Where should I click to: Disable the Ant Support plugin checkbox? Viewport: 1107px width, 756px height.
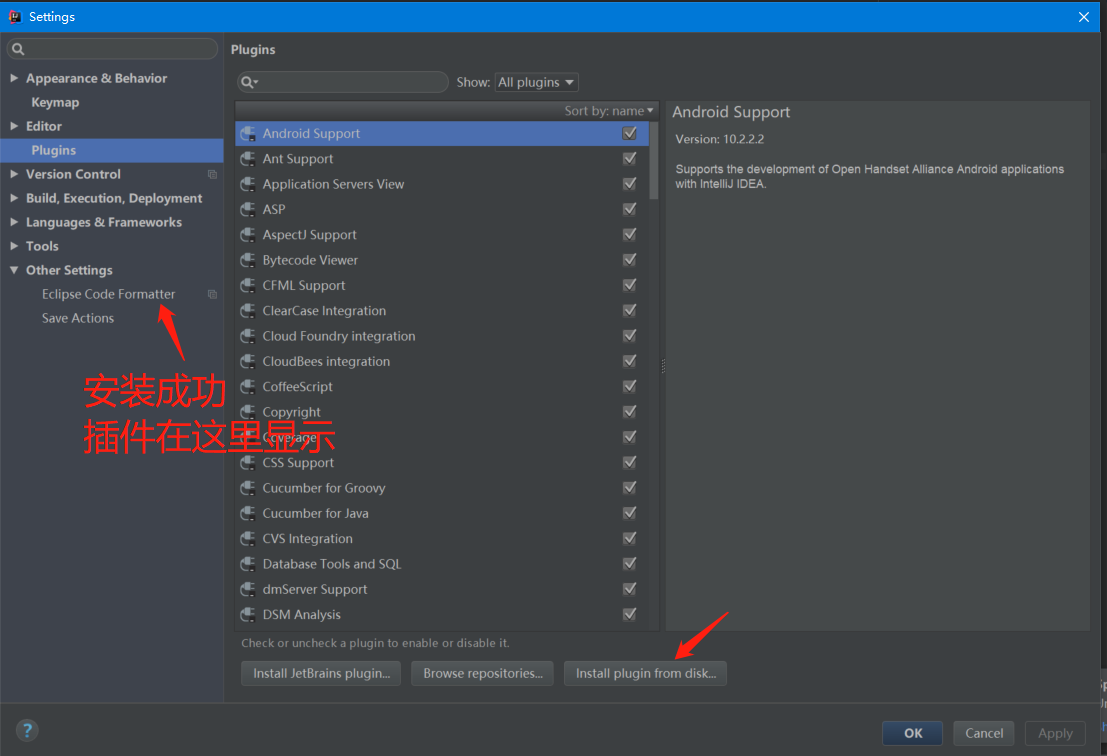coord(630,159)
